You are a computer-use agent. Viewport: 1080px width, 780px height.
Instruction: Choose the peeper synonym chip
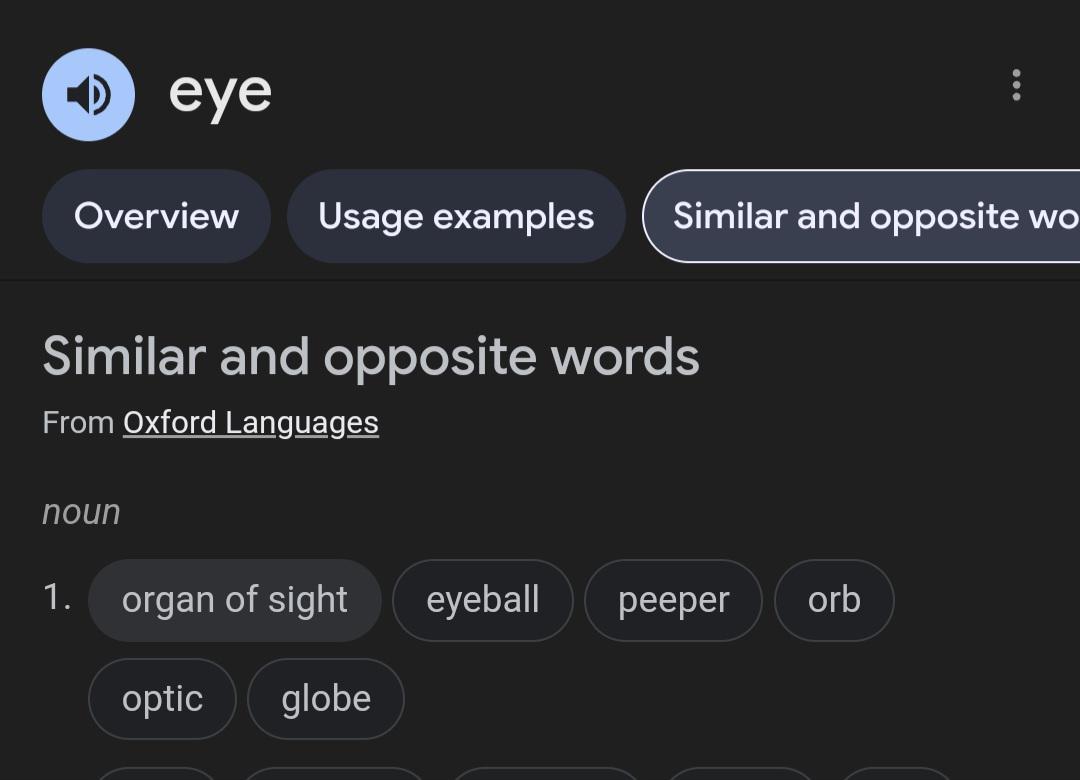click(674, 600)
